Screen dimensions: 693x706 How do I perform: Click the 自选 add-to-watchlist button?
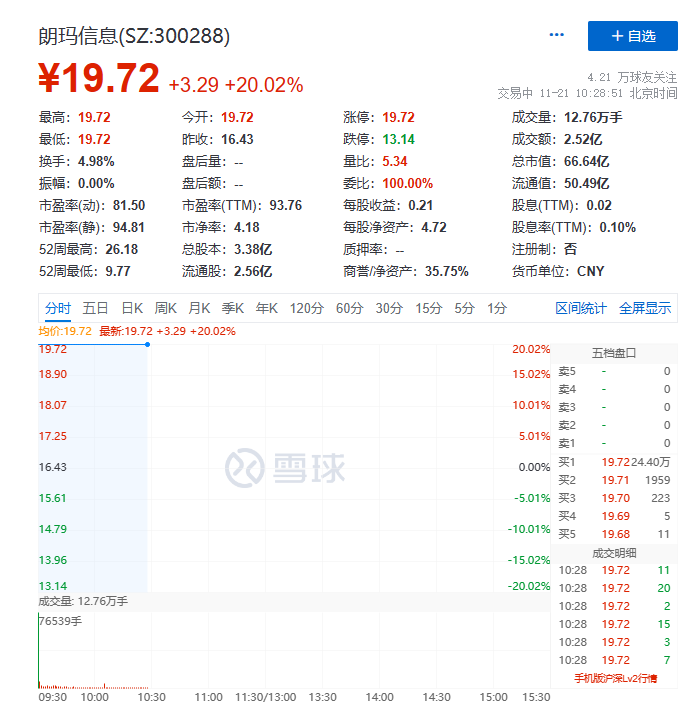(x=632, y=36)
